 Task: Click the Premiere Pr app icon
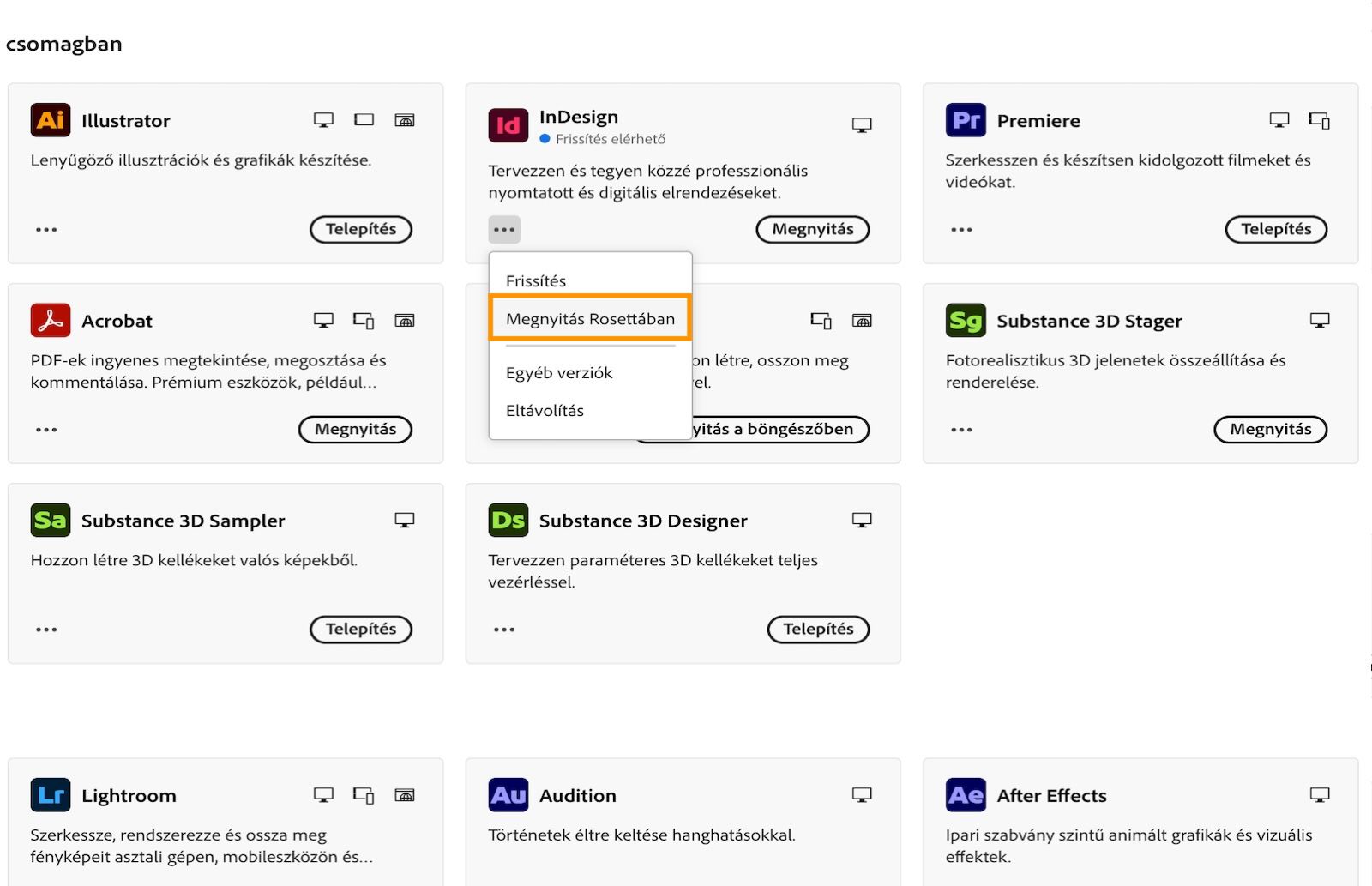(966, 120)
